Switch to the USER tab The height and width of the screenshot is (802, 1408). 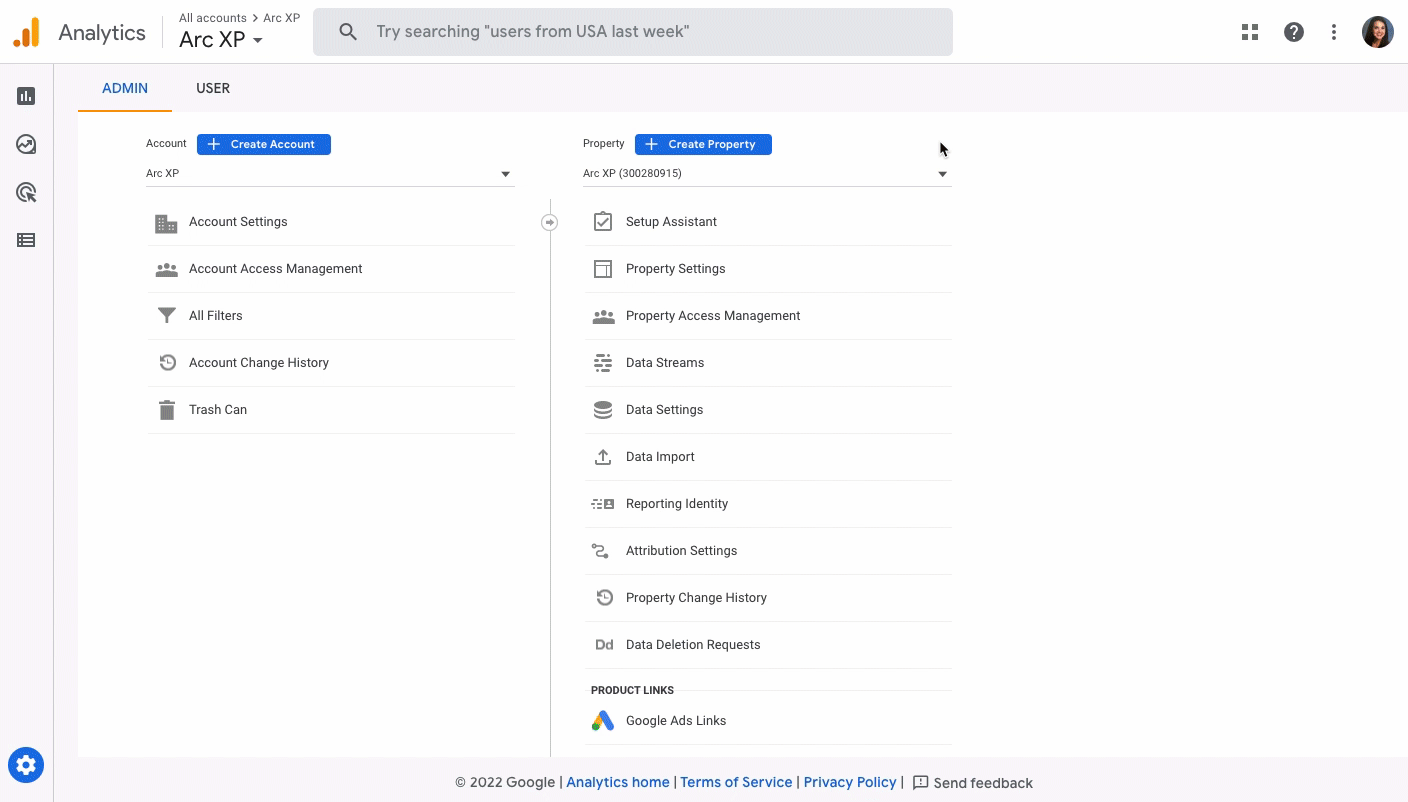(x=213, y=88)
